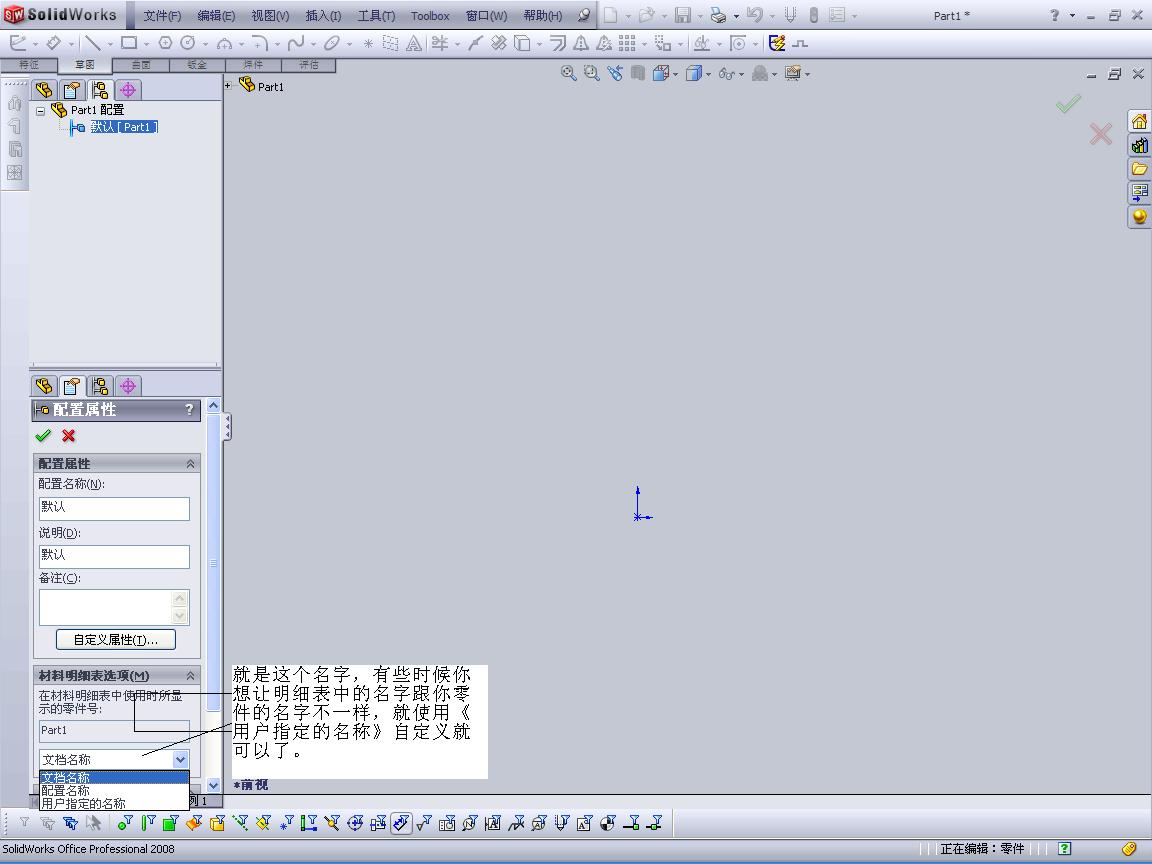The image size is (1152, 864).
Task: Click the Rapid Sketch icon
Action: (777, 43)
